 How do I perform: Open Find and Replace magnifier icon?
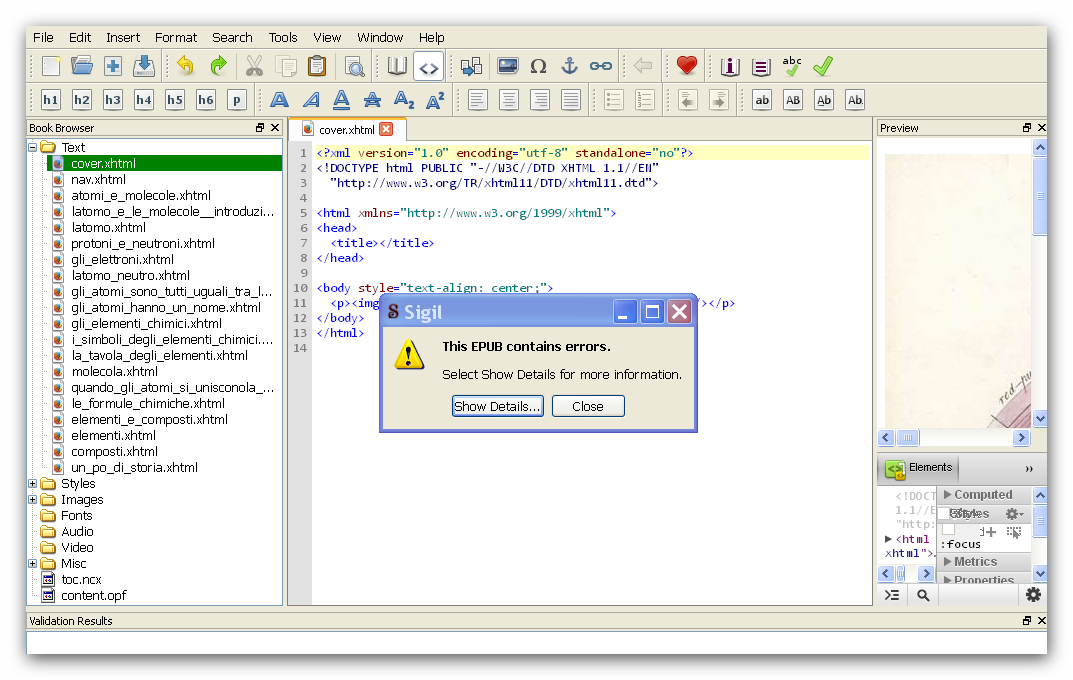click(x=354, y=66)
